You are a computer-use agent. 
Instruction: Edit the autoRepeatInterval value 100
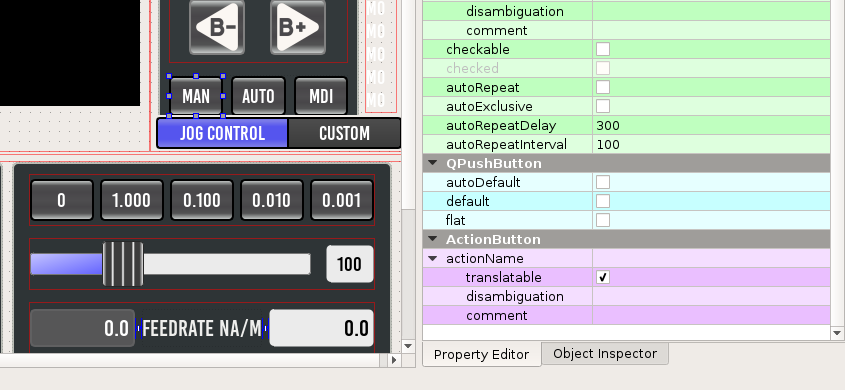(711, 144)
